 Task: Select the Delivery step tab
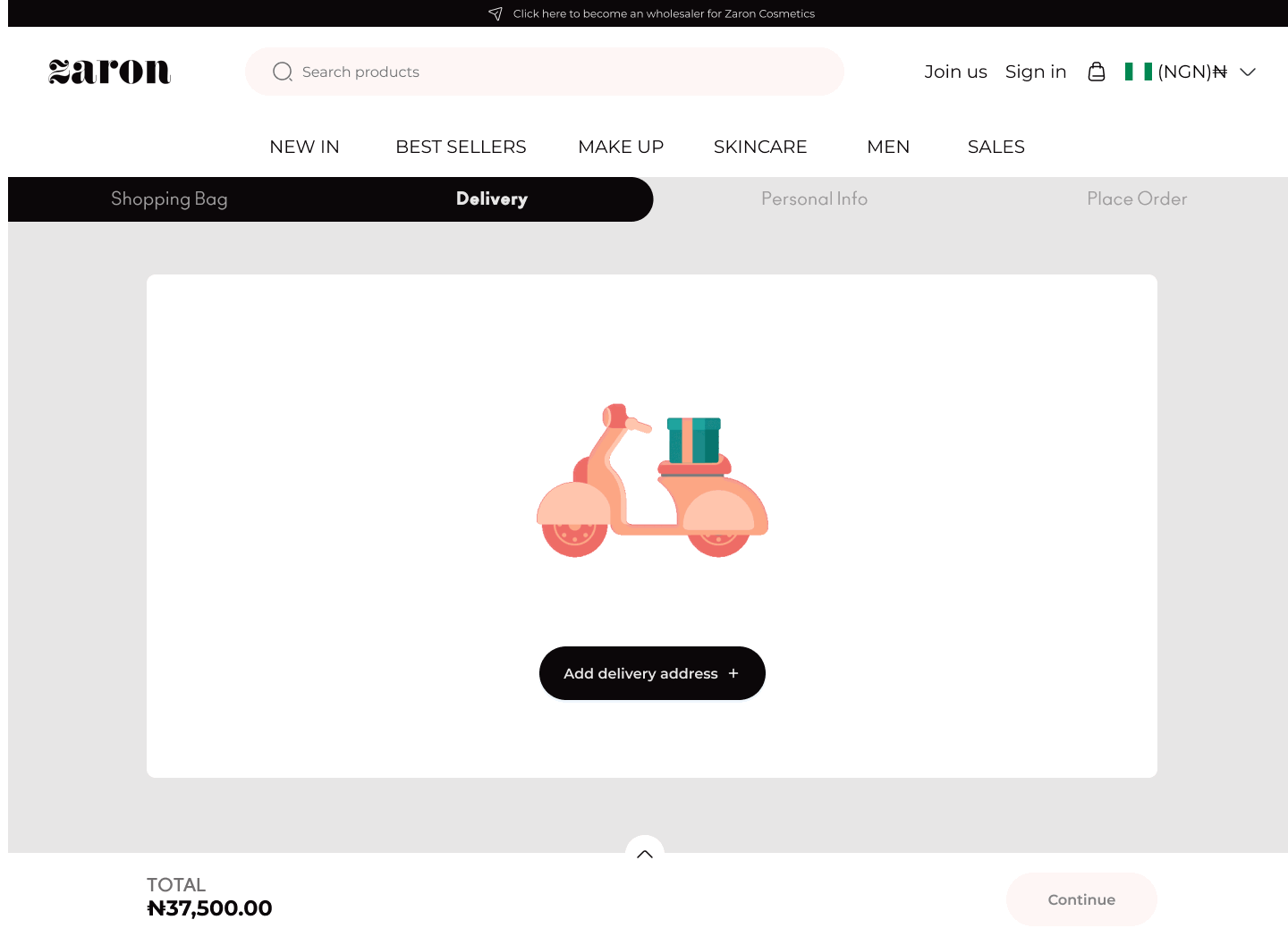click(492, 198)
